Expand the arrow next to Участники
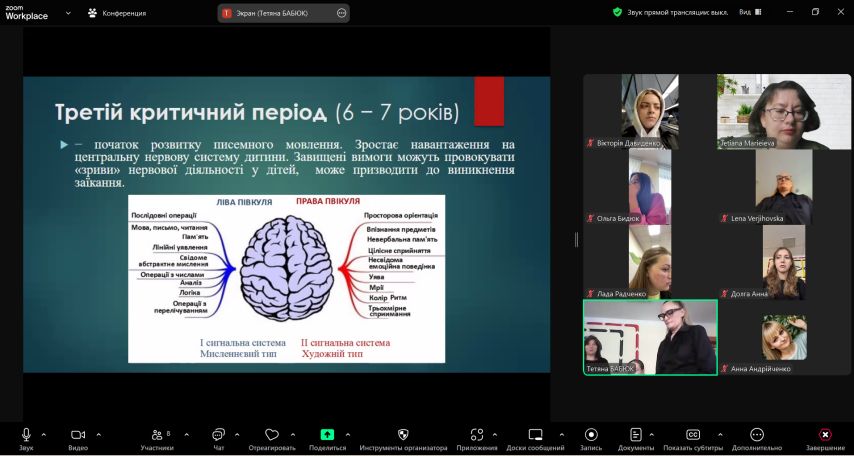The image size is (854, 456). [x=182, y=434]
